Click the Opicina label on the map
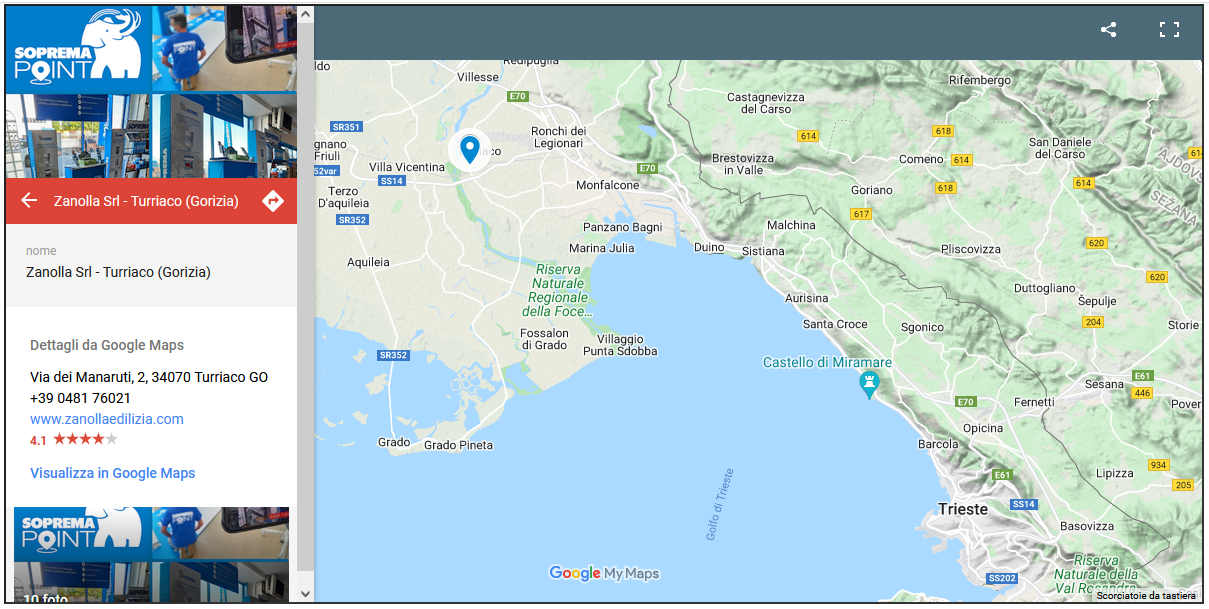The height and width of the screenshot is (609, 1209). pyautogui.click(x=982, y=428)
